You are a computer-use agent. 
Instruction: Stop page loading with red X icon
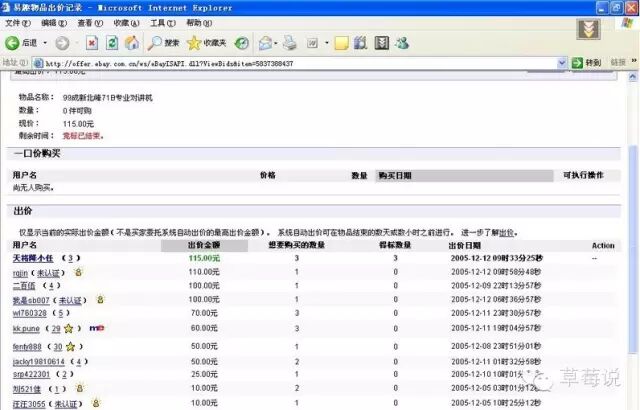(92, 43)
